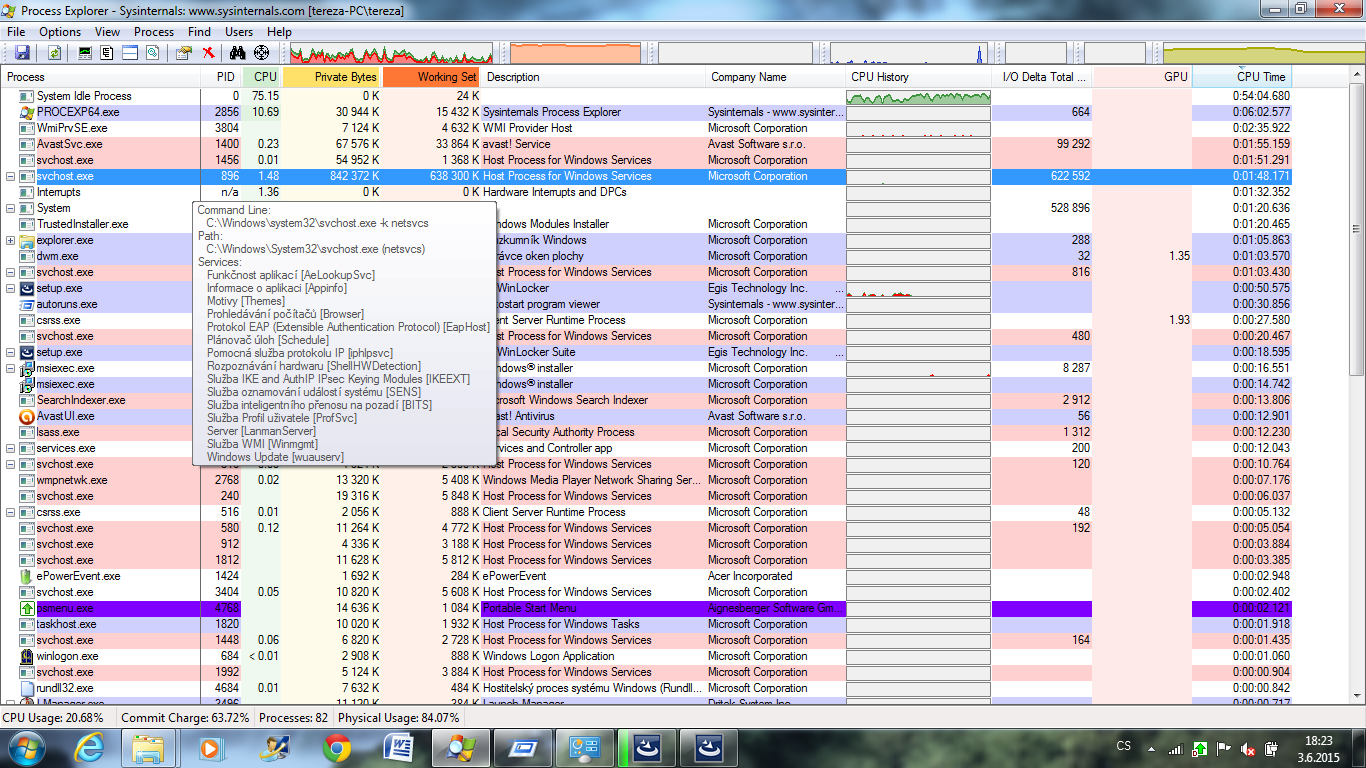Click the Save toolbar icon
This screenshot has width=1366, height=768.
pyautogui.click(x=22, y=53)
